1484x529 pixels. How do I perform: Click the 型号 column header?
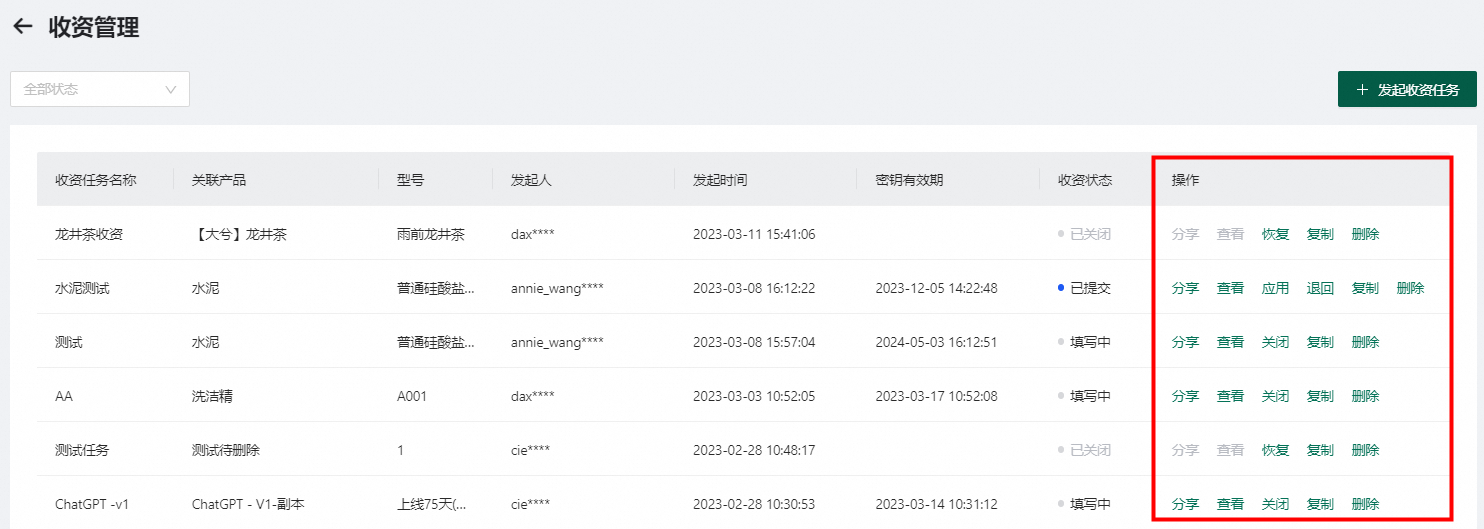(x=410, y=180)
